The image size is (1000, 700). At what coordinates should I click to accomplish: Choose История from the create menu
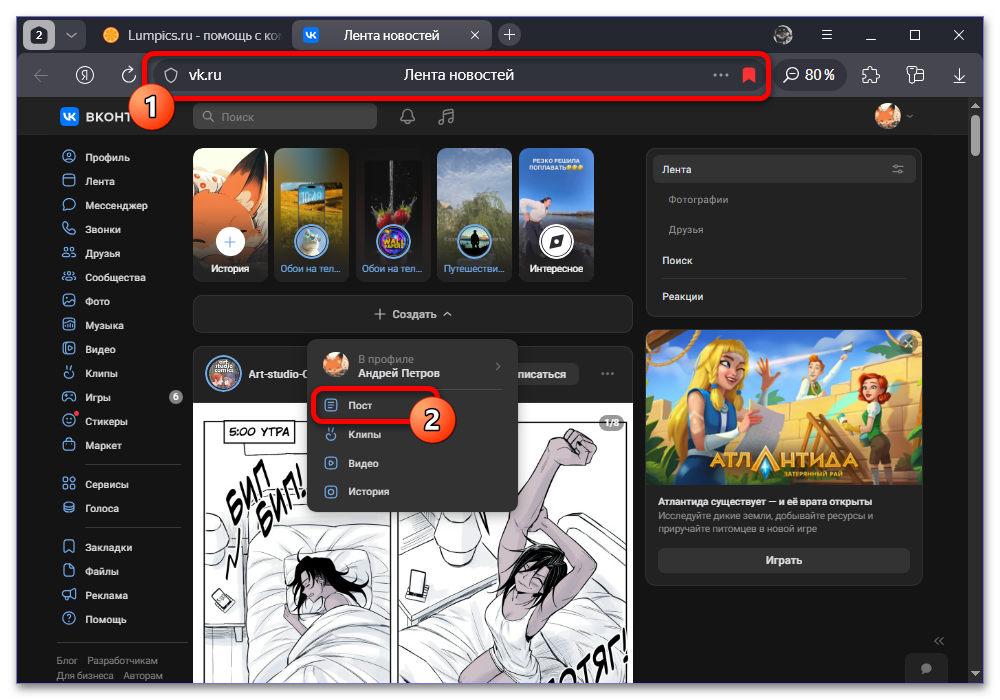(413, 492)
